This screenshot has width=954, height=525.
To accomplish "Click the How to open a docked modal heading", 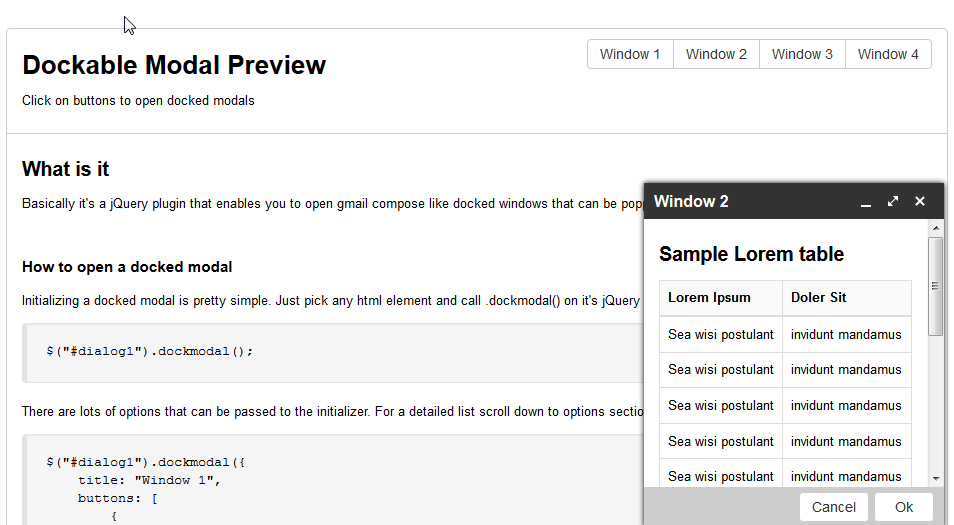I will (x=127, y=267).
